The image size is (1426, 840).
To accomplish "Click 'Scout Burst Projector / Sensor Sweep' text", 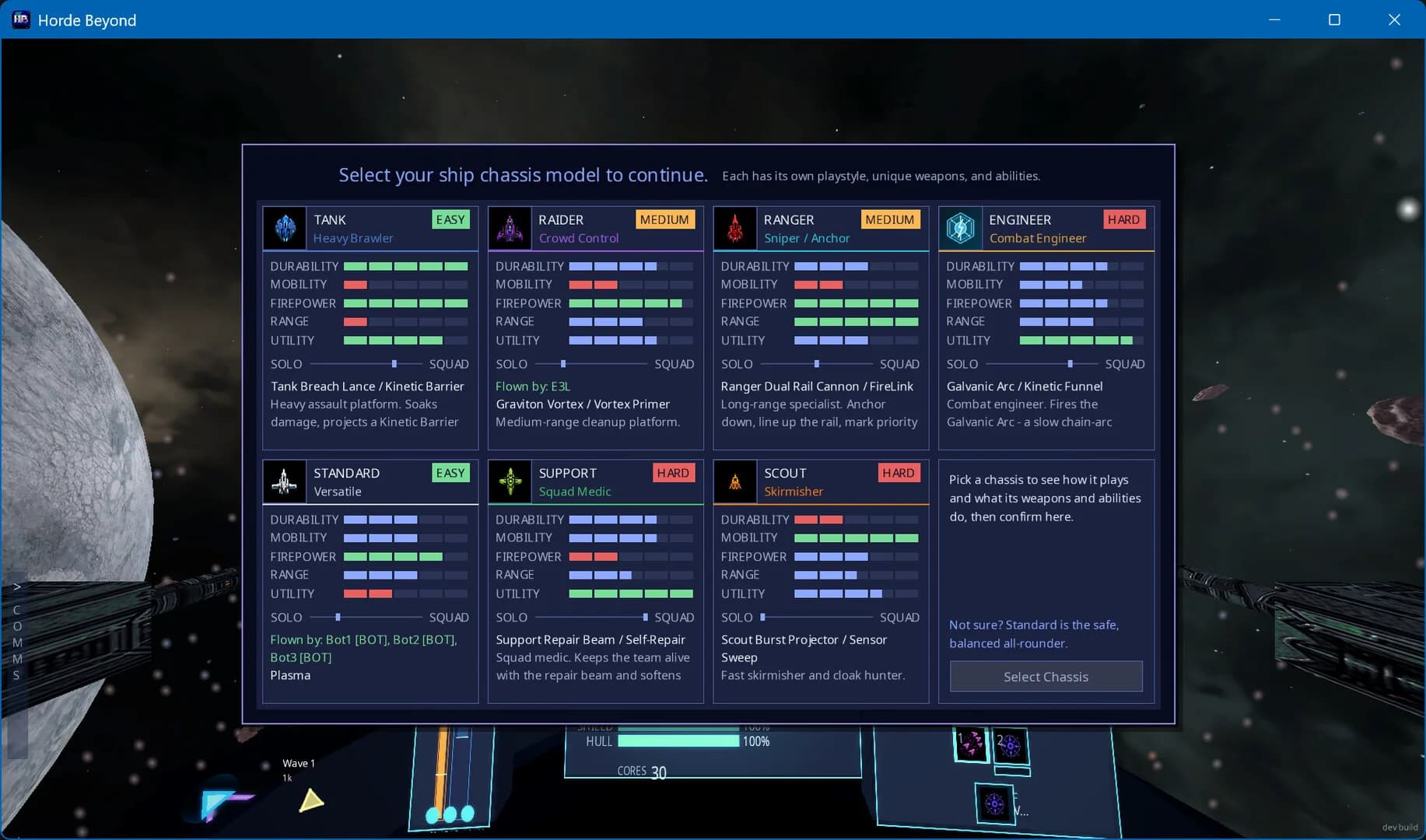I will click(804, 649).
